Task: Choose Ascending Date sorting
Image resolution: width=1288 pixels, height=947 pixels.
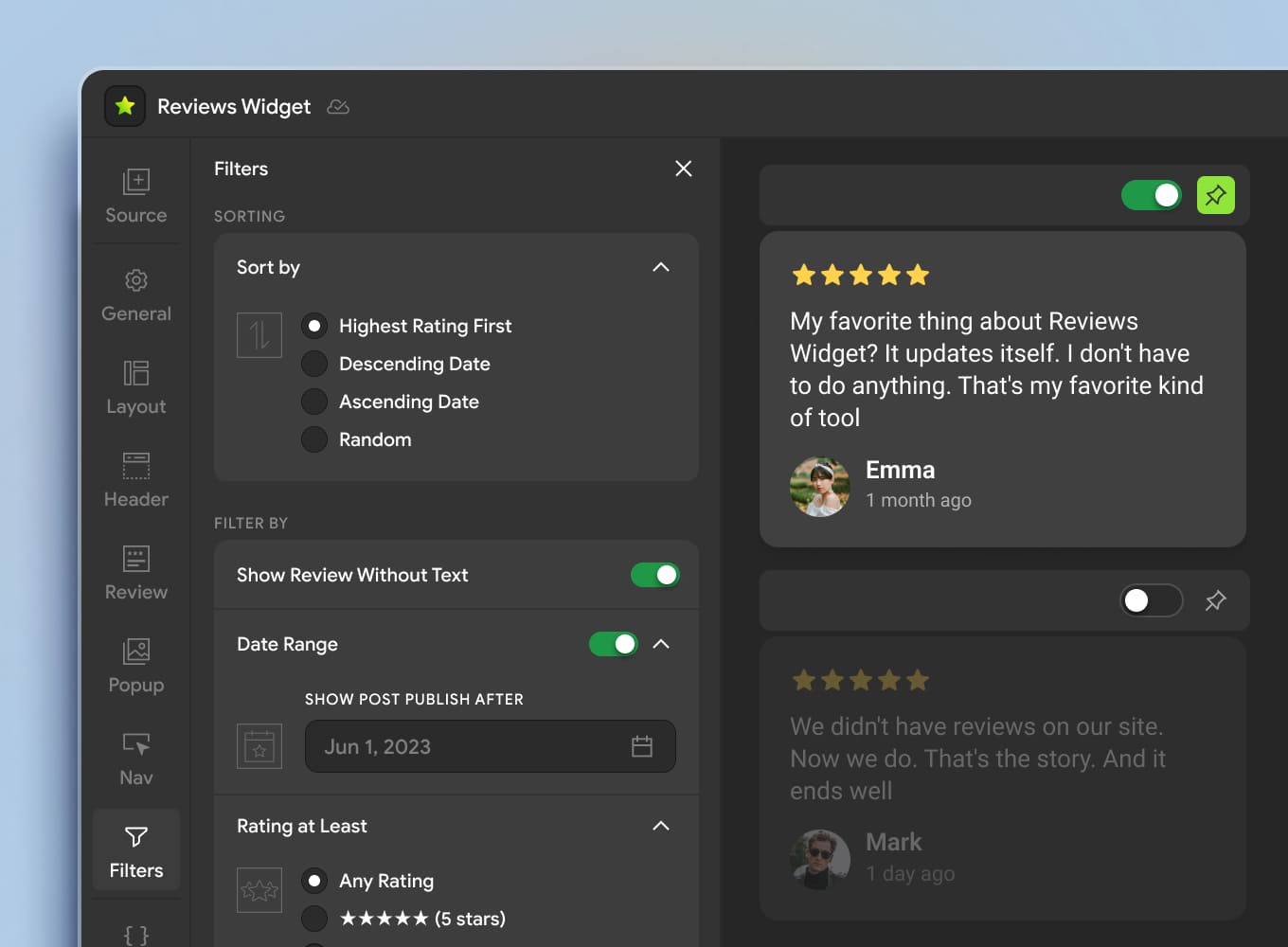Action: (x=314, y=402)
